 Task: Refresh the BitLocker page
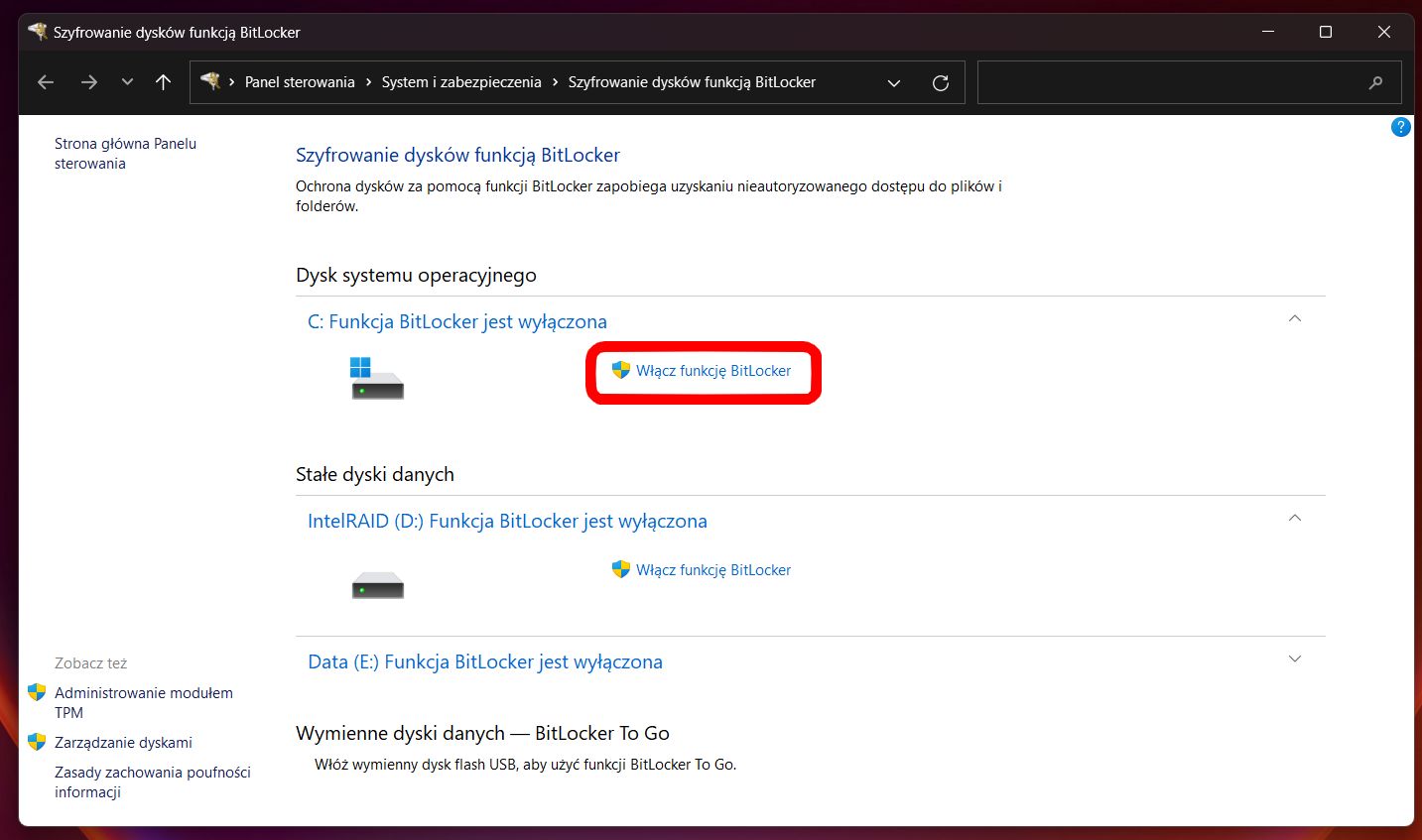tap(941, 83)
